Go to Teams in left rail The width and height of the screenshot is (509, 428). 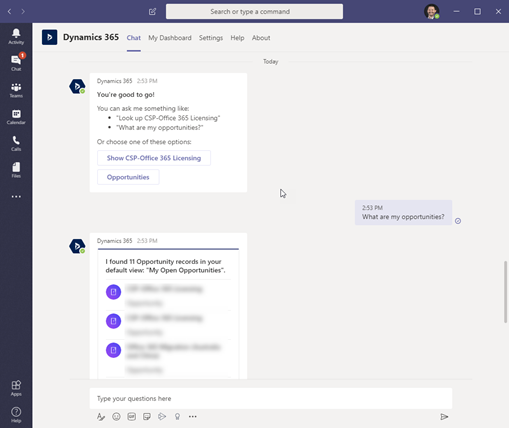16,90
